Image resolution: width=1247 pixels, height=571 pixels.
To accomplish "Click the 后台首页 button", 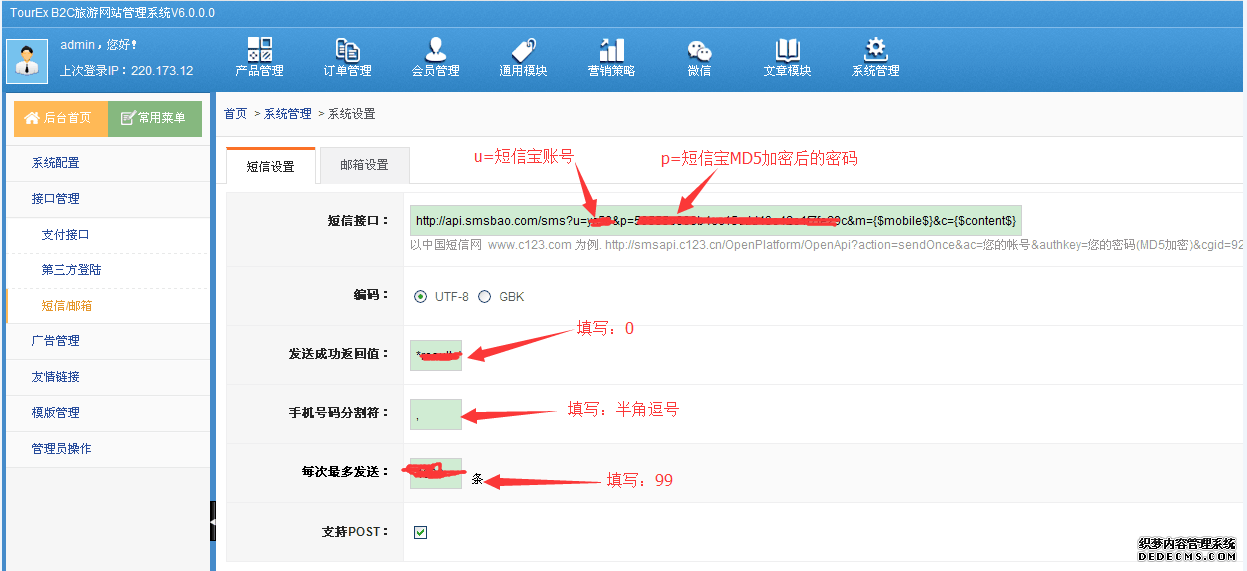I will [x=60, y=118].
